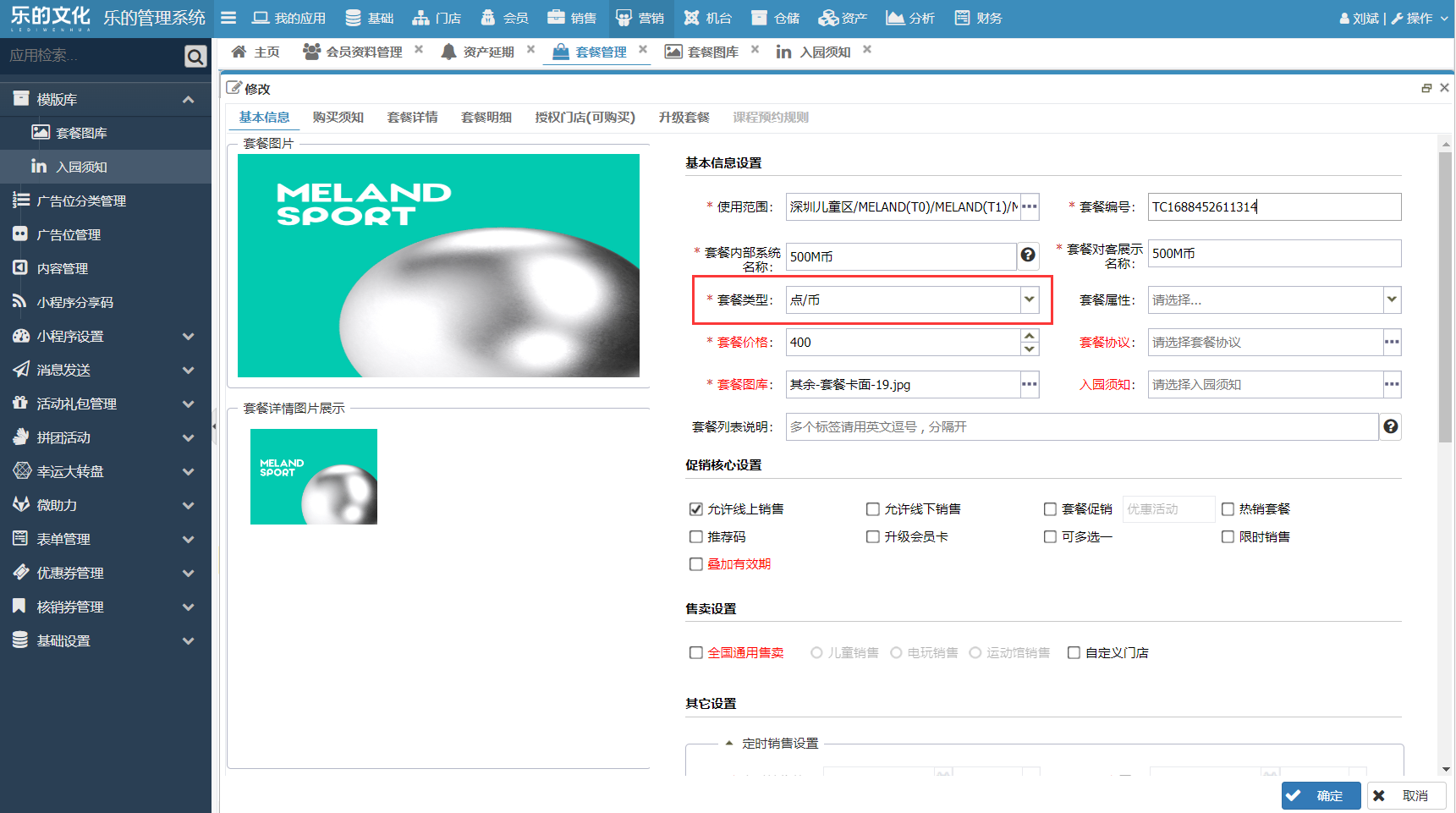Increase 套餐价格 with up stepper arrow
This screenshot has height=813, width=1456.
pos(1029,335)
